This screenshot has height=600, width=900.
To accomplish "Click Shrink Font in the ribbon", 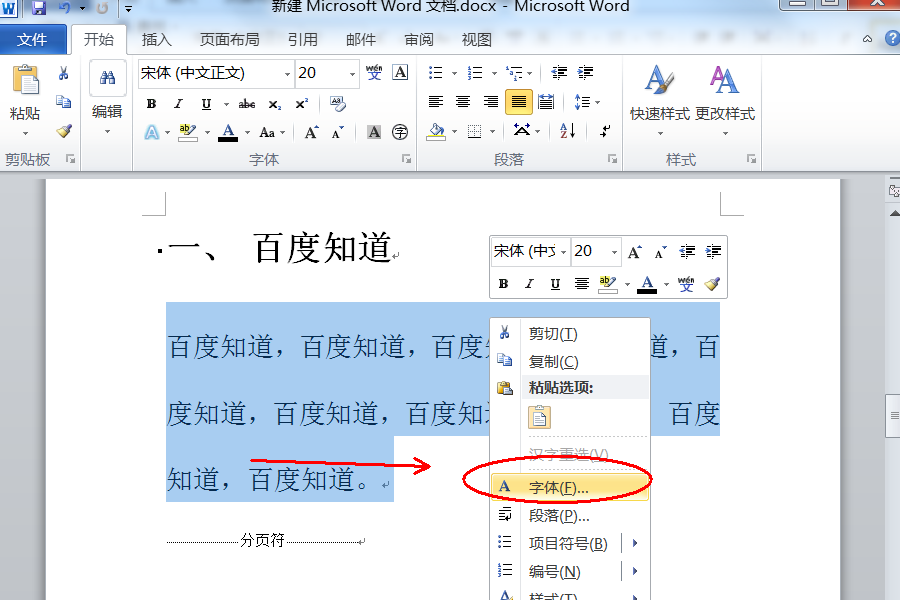I will (x=338, y=133).
